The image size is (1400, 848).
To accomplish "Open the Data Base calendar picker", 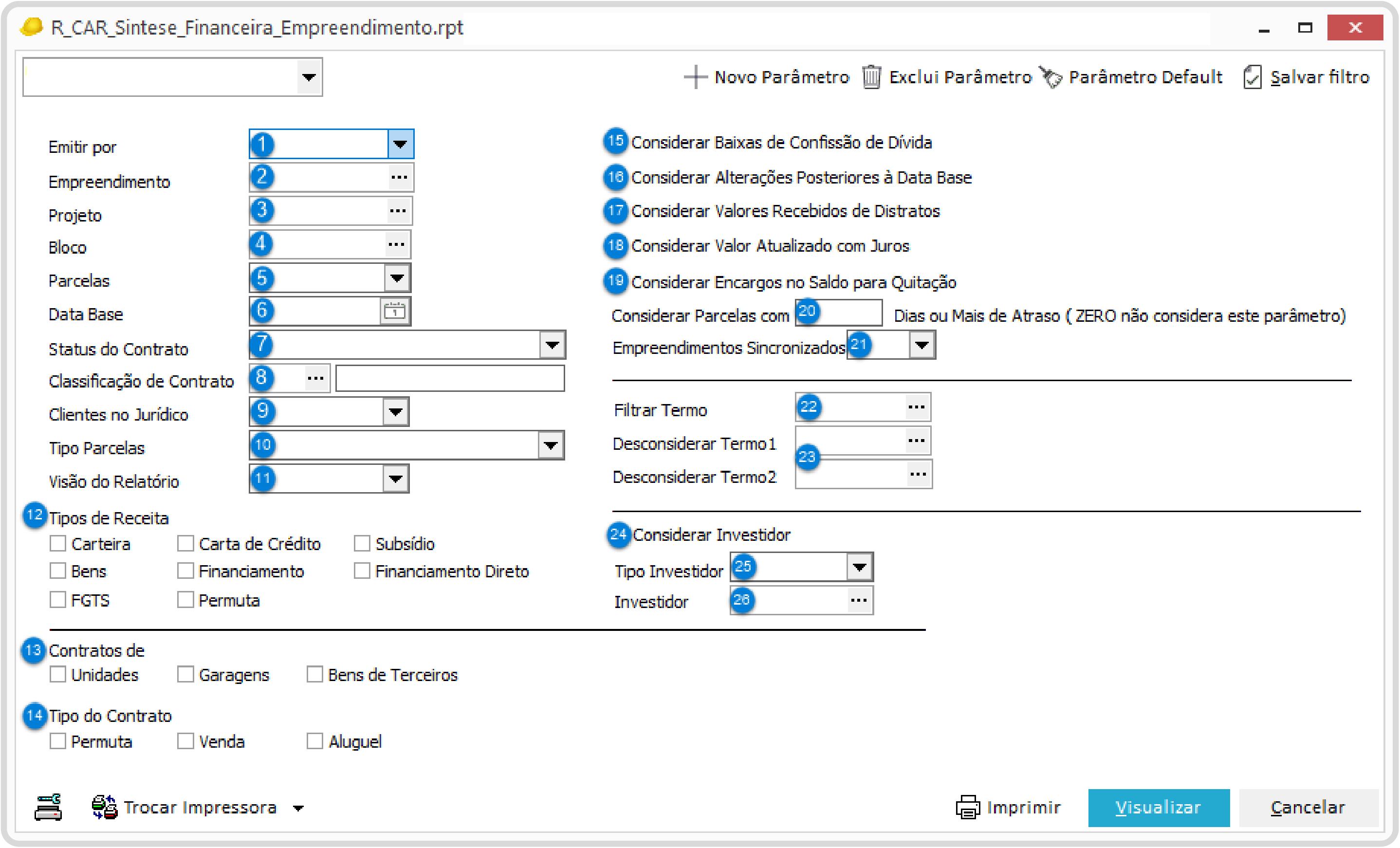I will tap(394, 311).
